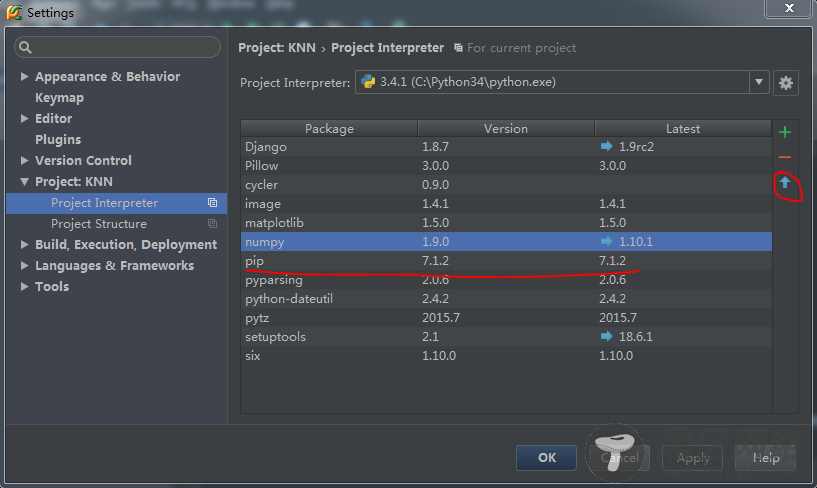Select the python-dateutil package row
Viewport: 817px width, 488px height.
click(506, 298)
